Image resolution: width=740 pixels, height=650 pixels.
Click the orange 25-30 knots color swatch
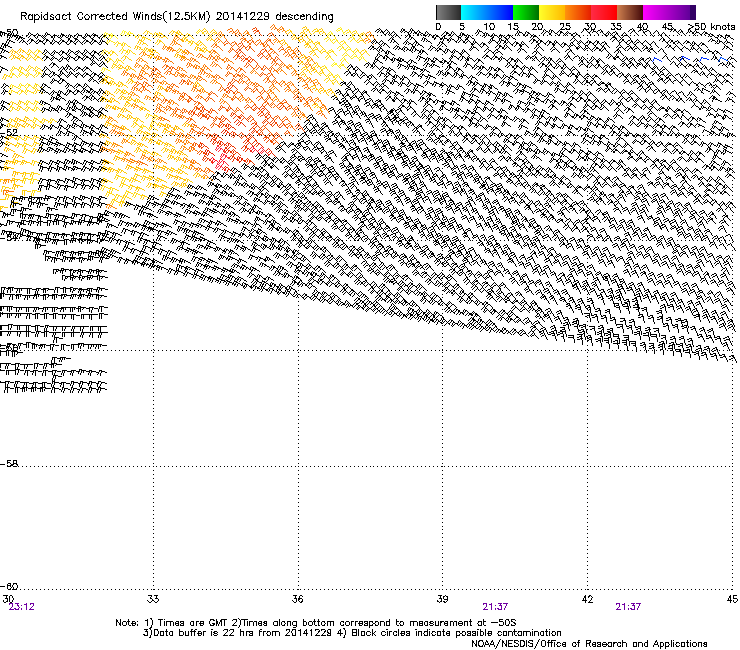(x=578, y=12)
